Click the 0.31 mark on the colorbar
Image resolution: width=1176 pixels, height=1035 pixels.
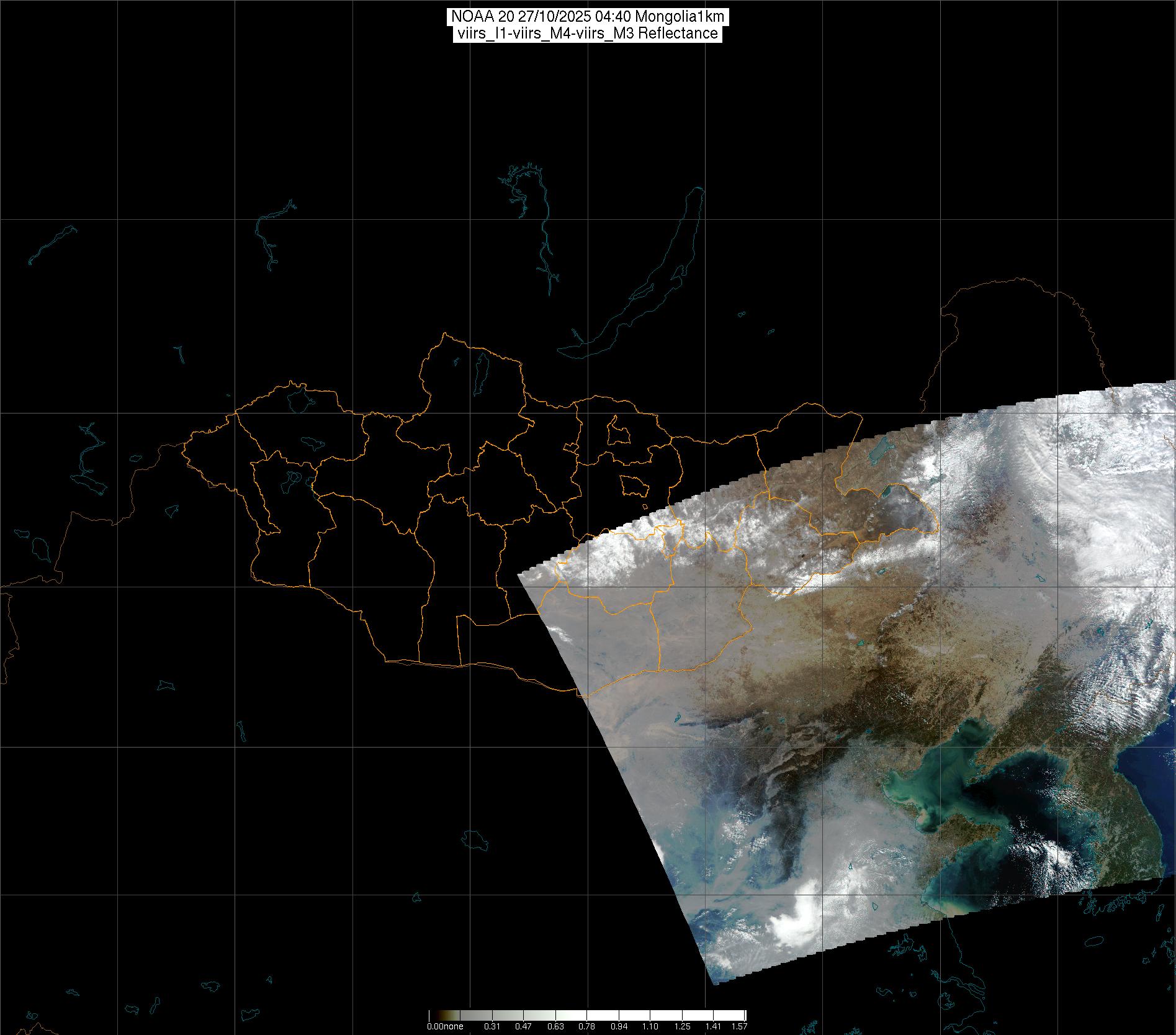pyautogui.click(x=491, y=1026)
